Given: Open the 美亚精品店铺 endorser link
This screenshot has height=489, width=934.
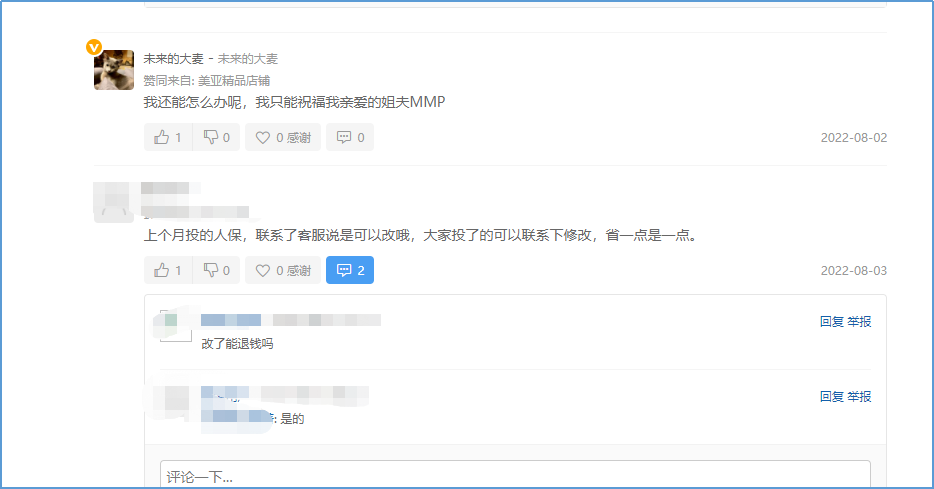Looking at the screenshot, I should (233, 80).
